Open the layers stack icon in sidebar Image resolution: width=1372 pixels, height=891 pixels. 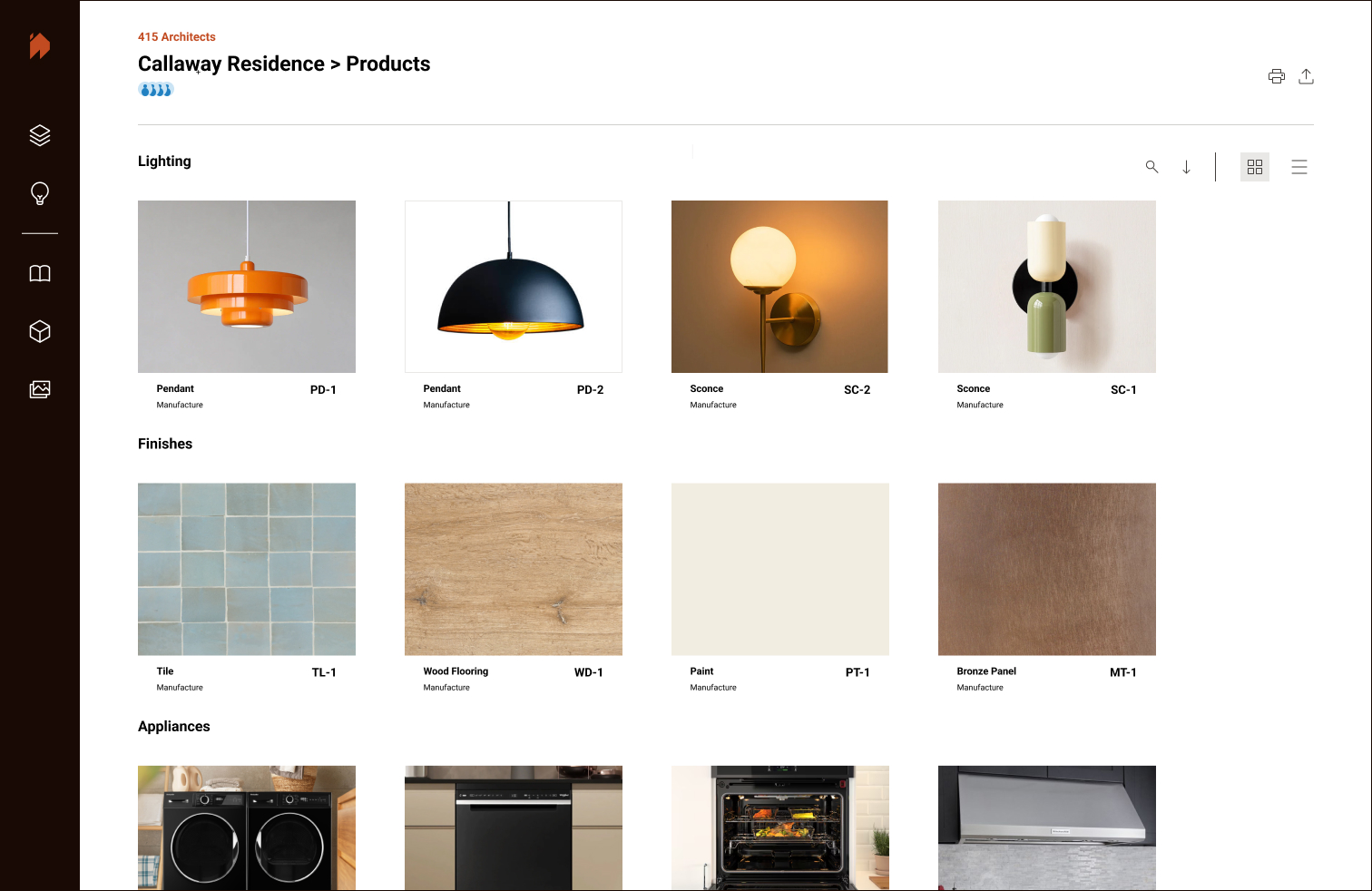click(x=40, y=135)
